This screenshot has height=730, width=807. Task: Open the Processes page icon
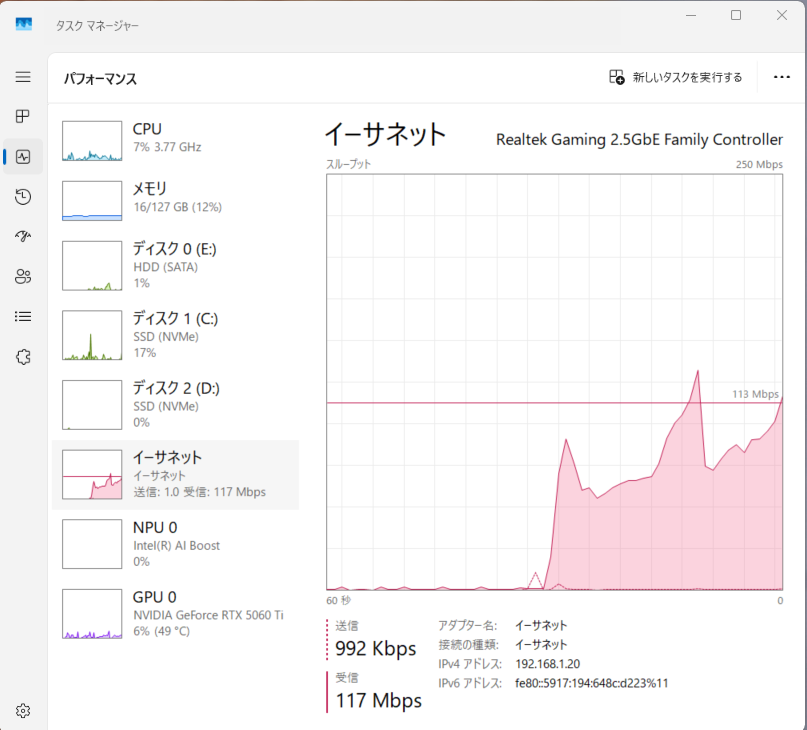[x=21, y=116]
